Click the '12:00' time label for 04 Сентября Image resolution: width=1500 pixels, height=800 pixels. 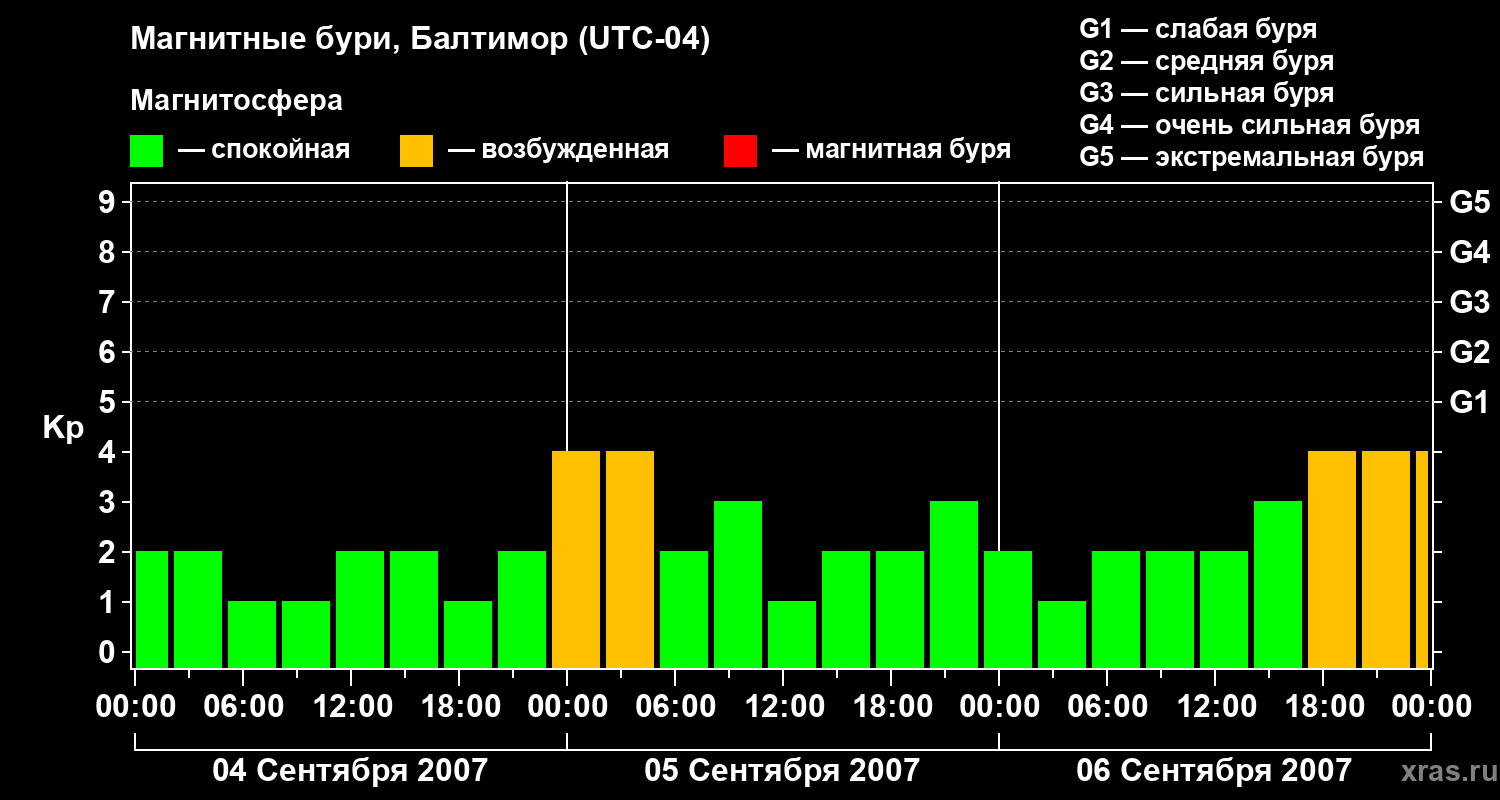pyautogui.click(x=351, y=707)
